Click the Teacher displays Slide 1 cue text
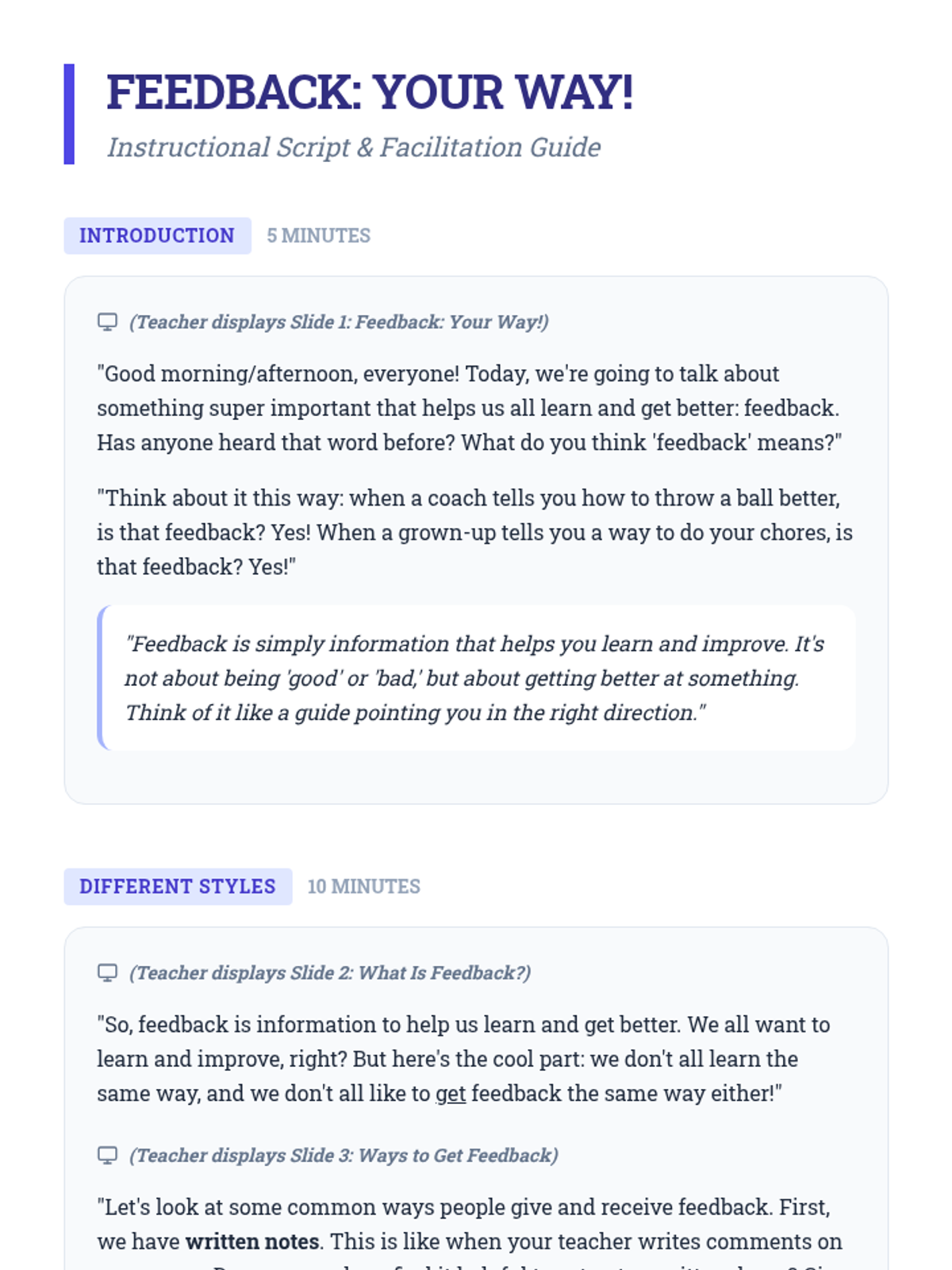The height and width of the screenshot is (1270, 952). point(339,322)
